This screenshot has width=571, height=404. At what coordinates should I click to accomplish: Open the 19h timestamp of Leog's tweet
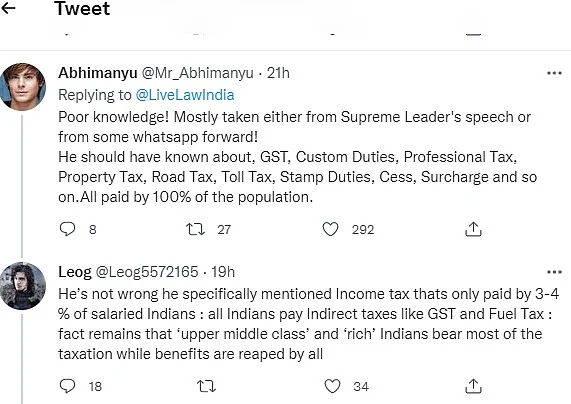coord(223,272)
